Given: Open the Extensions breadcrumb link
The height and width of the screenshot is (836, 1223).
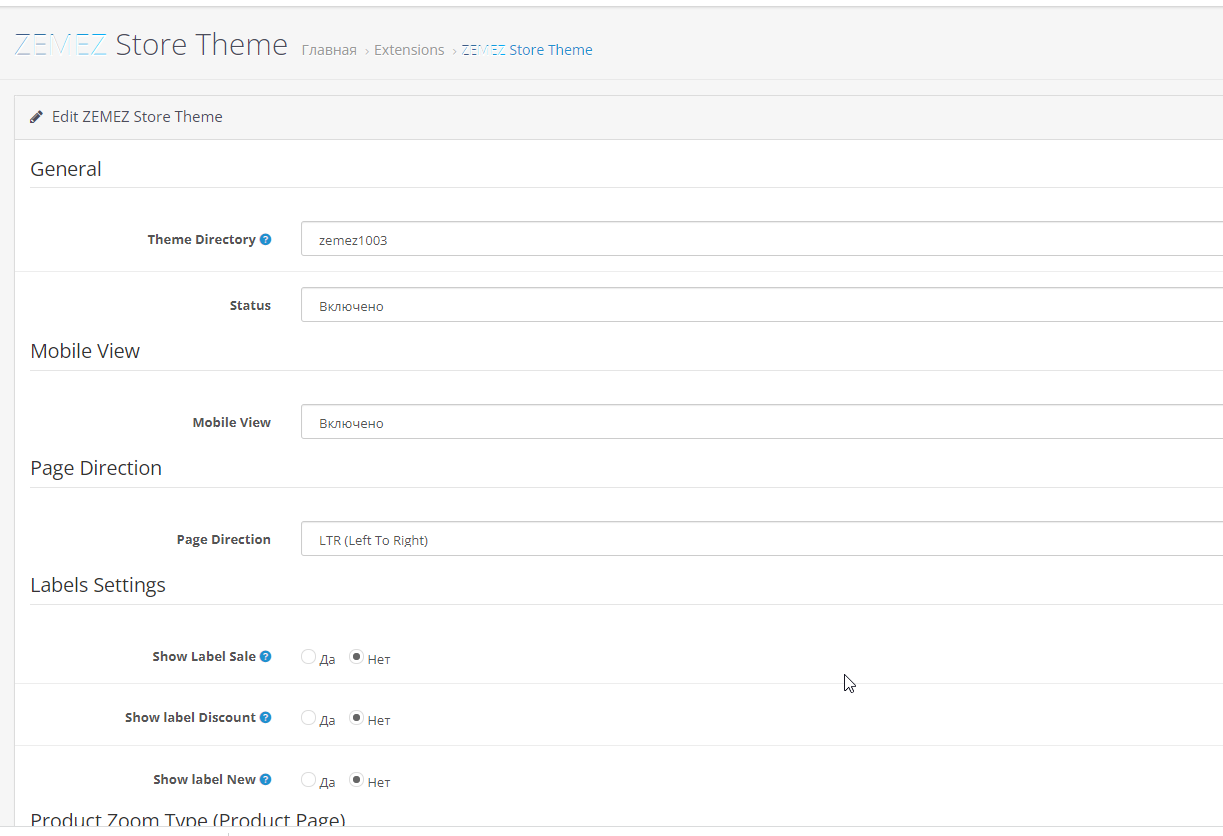Looking at the screenshot, I should (x=409, y=50).
